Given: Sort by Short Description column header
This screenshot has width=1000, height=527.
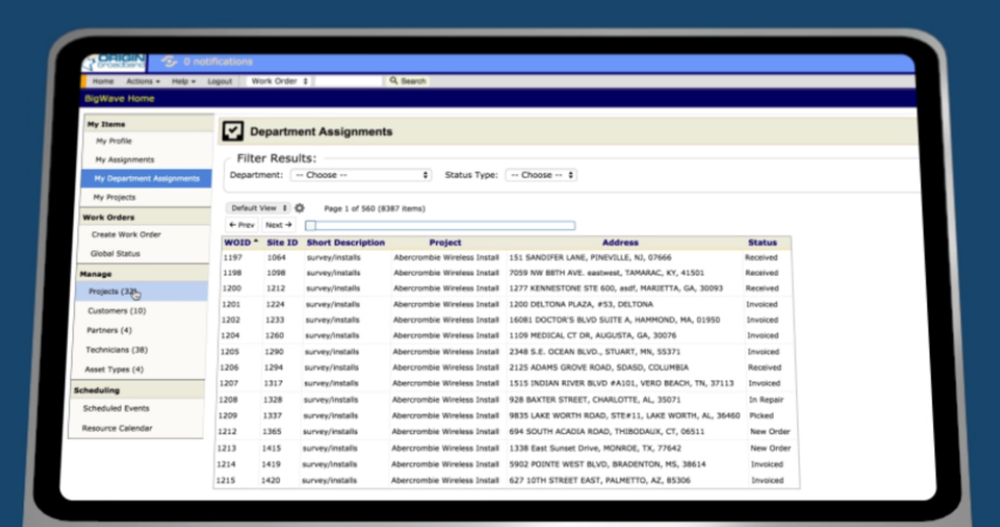Looking at the screenshot, I should coord(346,242).
